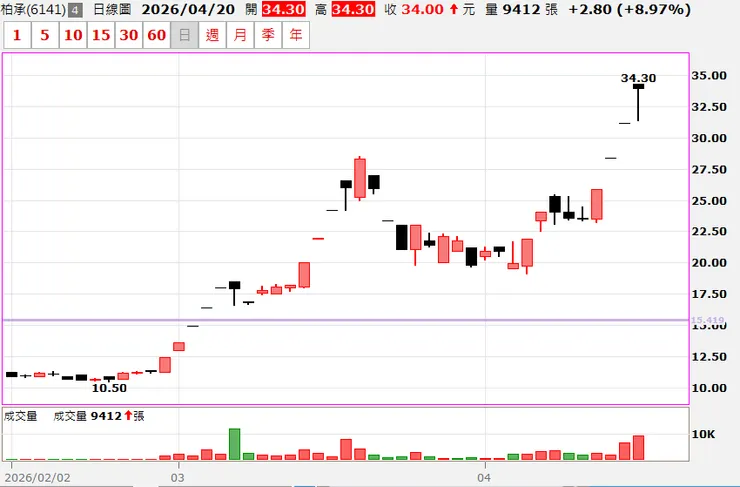
Task: Select the 5-minute interval tab
Action: [45, 35]
